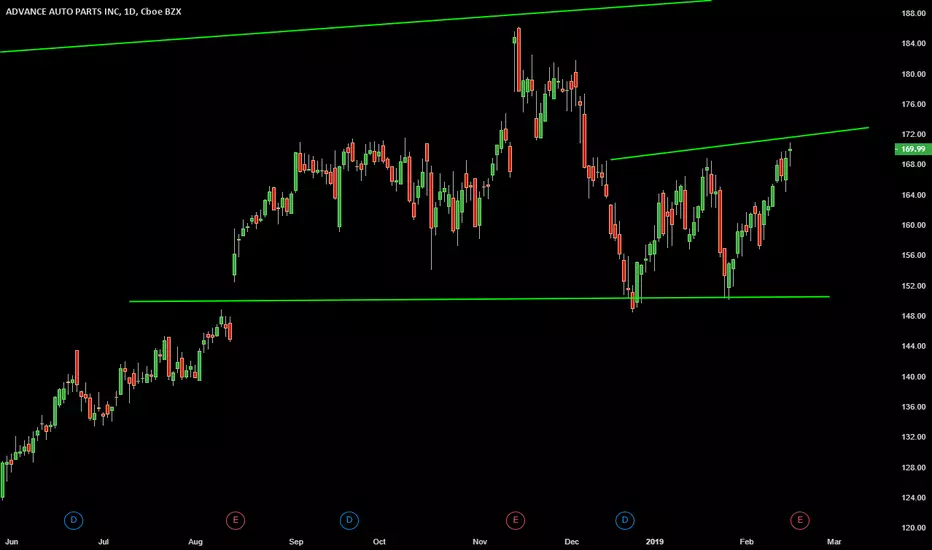Viewport: 932px width, 550px height.
Task: Click the dividend marker between Dec and 2019
Action: point(625,520)
